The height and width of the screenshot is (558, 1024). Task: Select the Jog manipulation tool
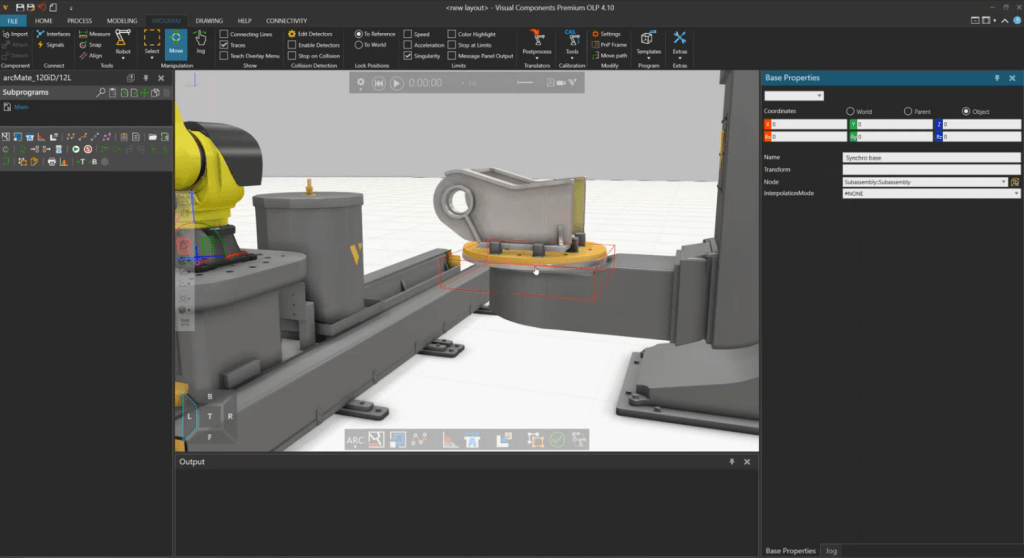201,41
